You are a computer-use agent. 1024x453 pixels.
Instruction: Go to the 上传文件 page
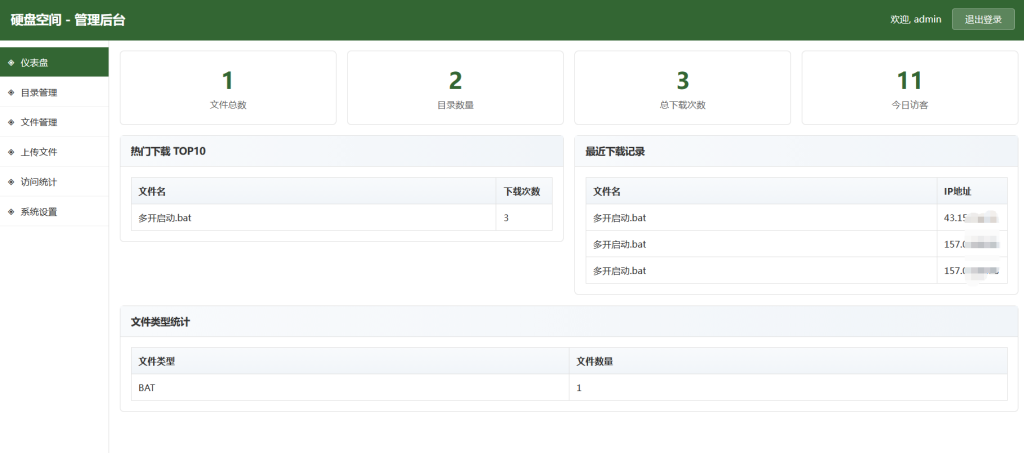pyautogui.click(x=39, y=152)
